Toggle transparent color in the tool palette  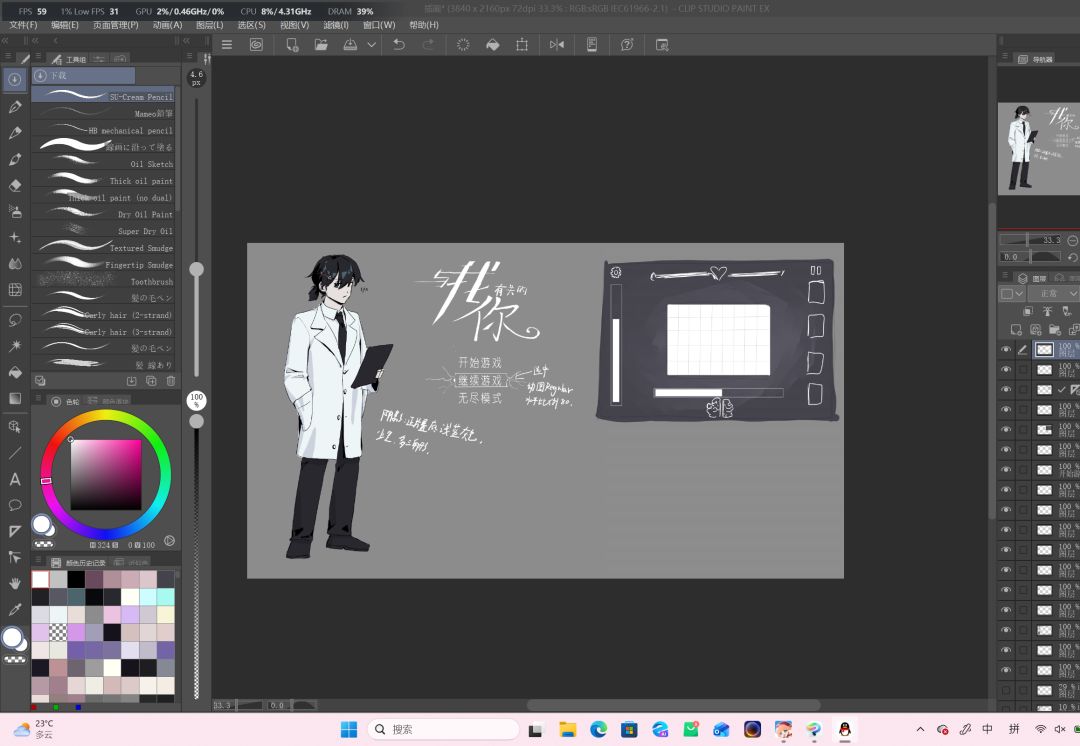[15, 659]
